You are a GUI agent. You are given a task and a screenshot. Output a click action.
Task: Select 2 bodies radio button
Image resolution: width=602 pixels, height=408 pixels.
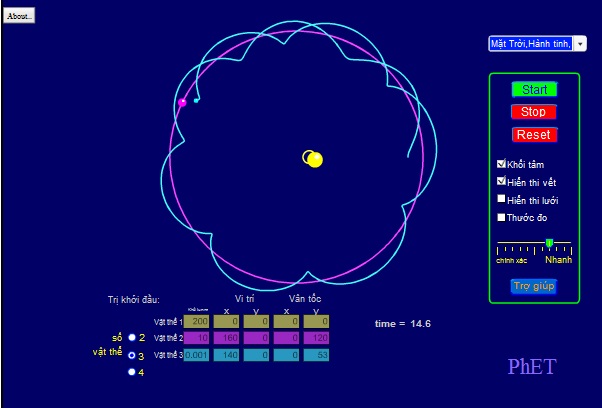coord(131,337)
